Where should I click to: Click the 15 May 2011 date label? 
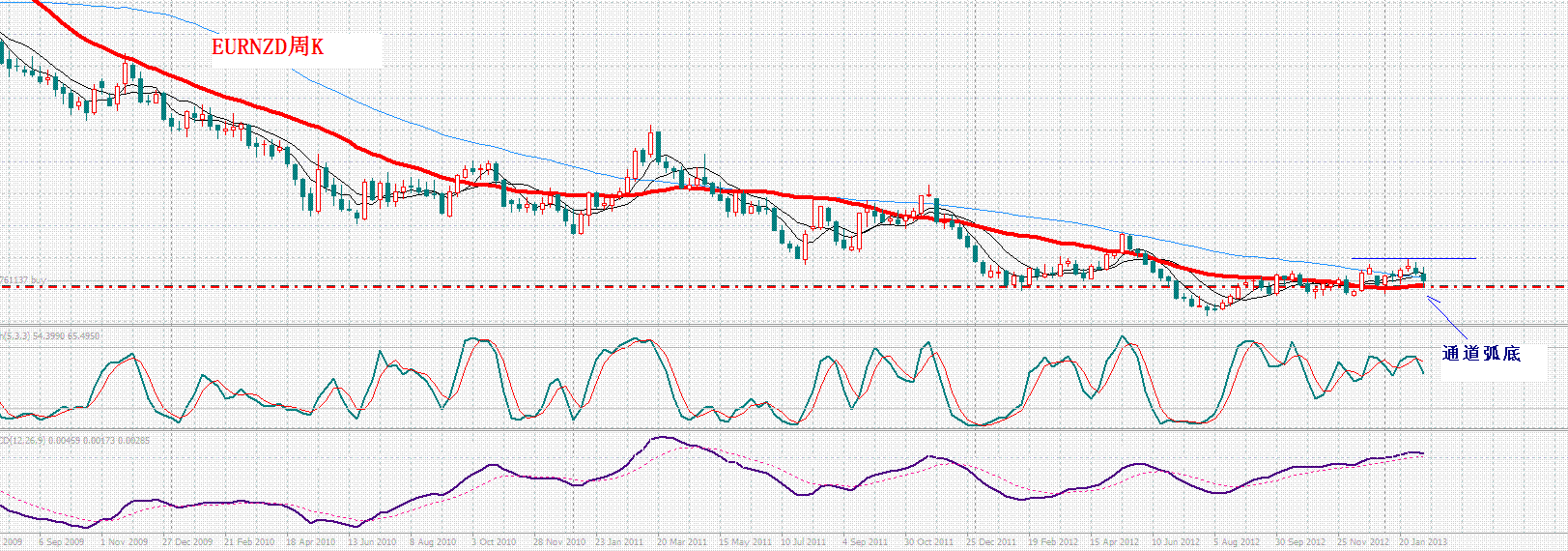[745, 542]
